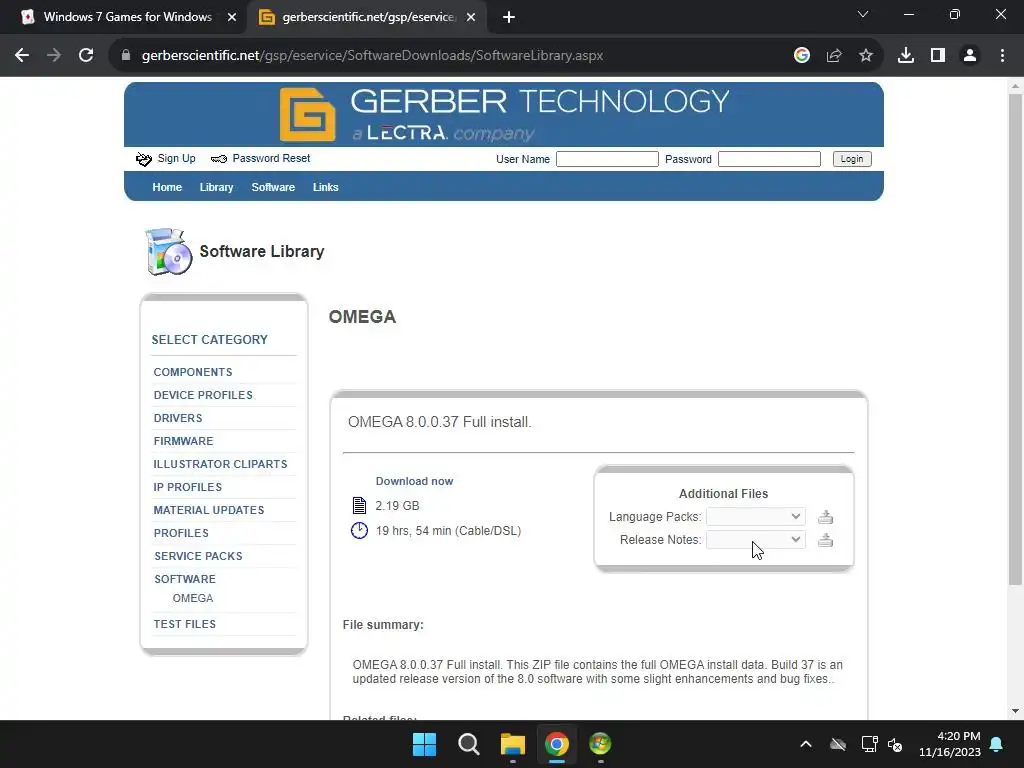Open Links in navigation bar
This screenshot has width=1024, height=768.
[325, 187]
